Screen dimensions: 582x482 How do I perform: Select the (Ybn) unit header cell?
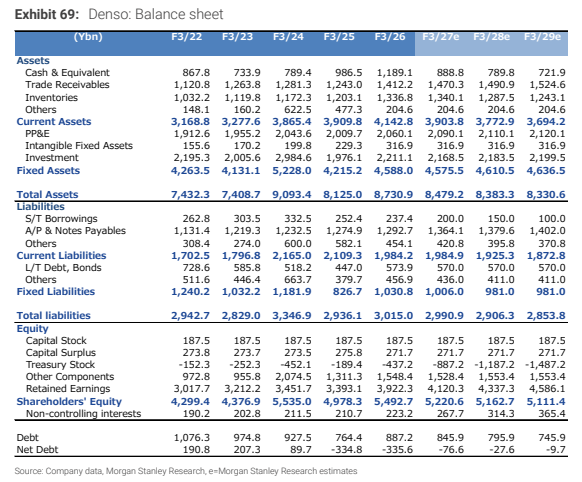88,37
